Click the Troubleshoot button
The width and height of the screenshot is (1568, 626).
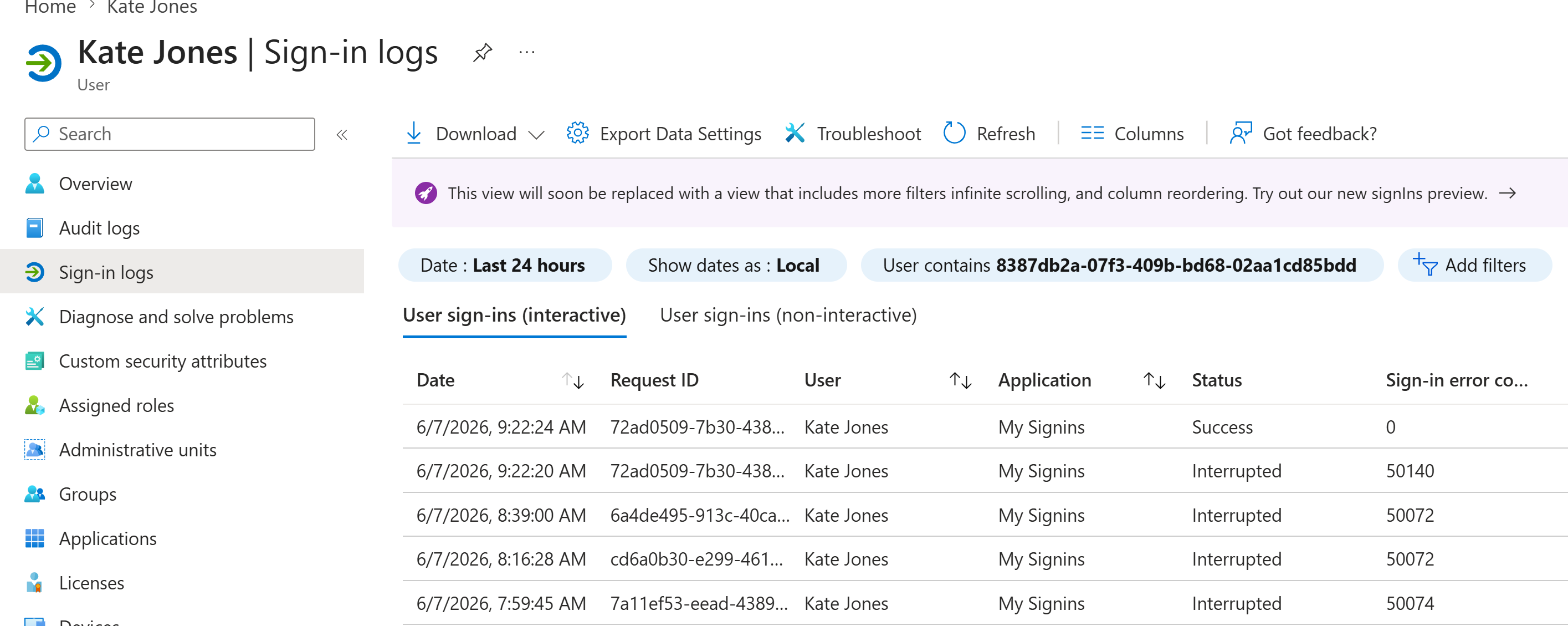[x=852, y=134]
